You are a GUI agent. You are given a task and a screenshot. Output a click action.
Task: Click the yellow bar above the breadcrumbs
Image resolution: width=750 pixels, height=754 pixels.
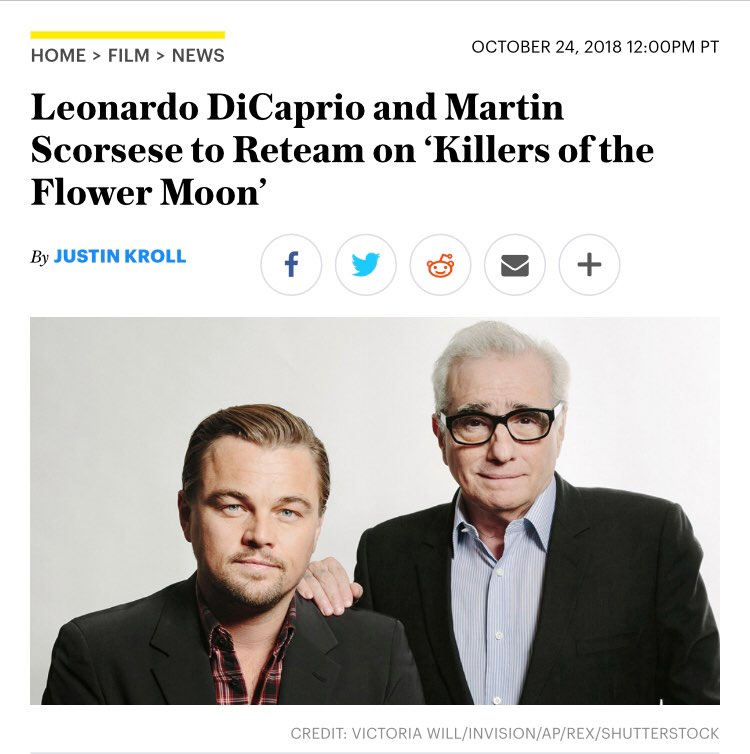[127, 35]
